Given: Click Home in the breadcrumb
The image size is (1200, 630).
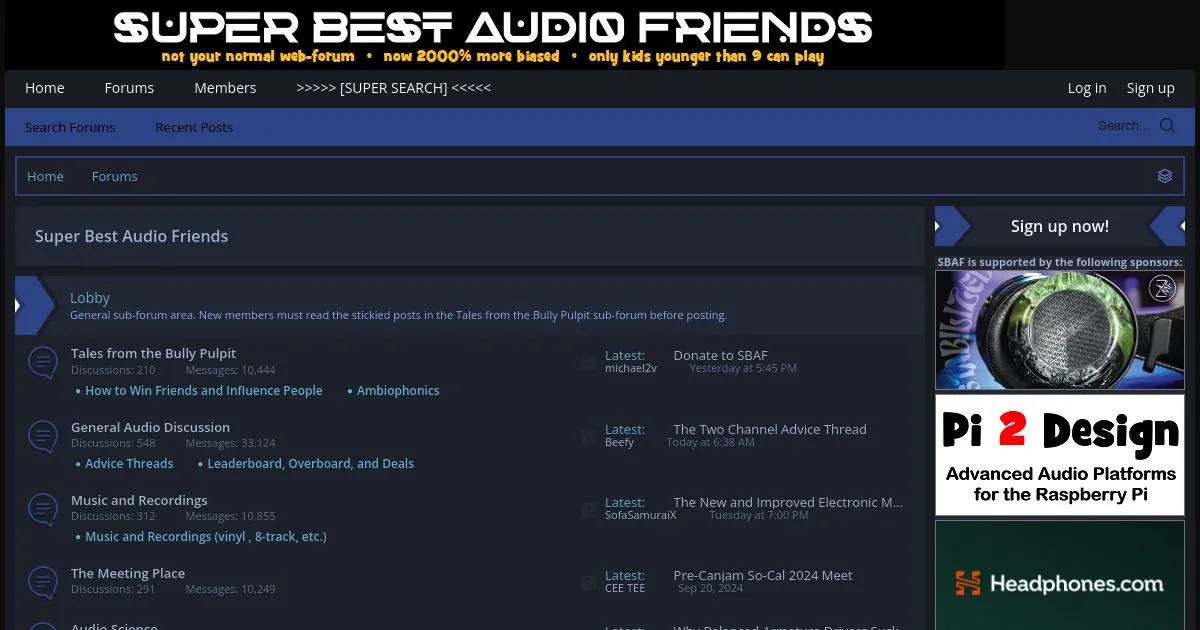Looking at the screenshot, I should [45, 176].
